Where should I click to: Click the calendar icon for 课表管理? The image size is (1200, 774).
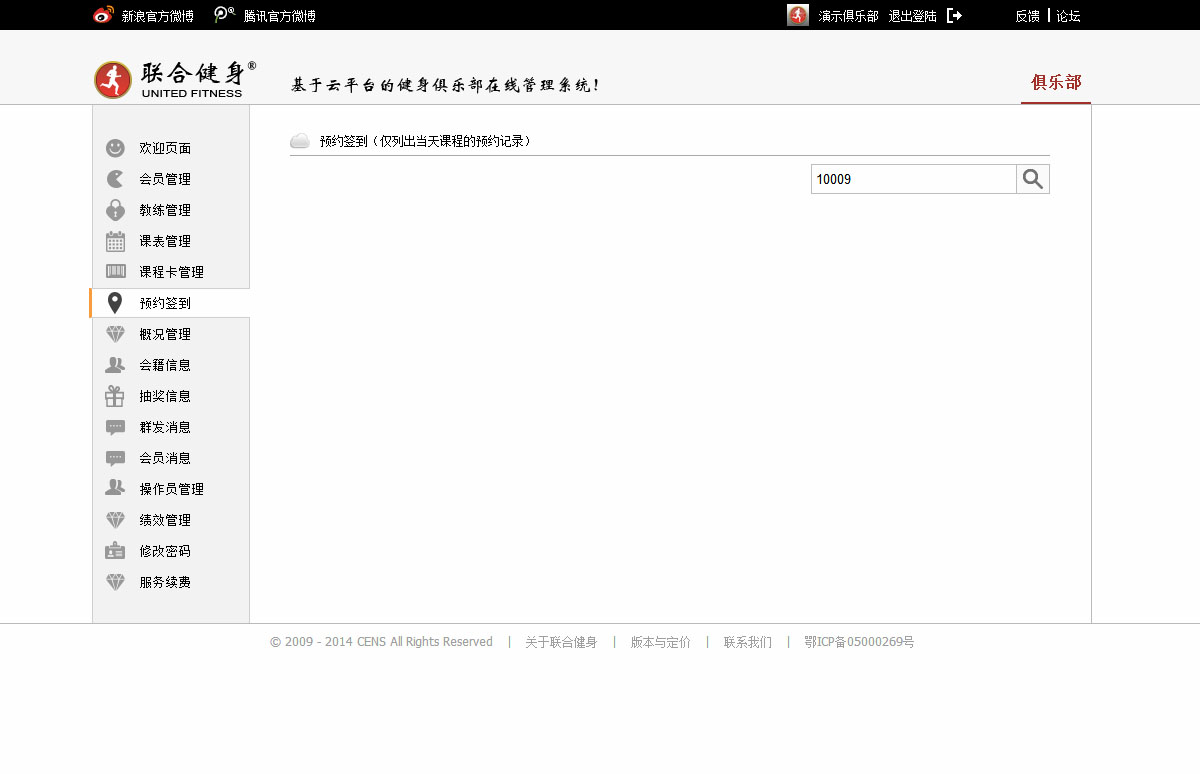(115, 241)
